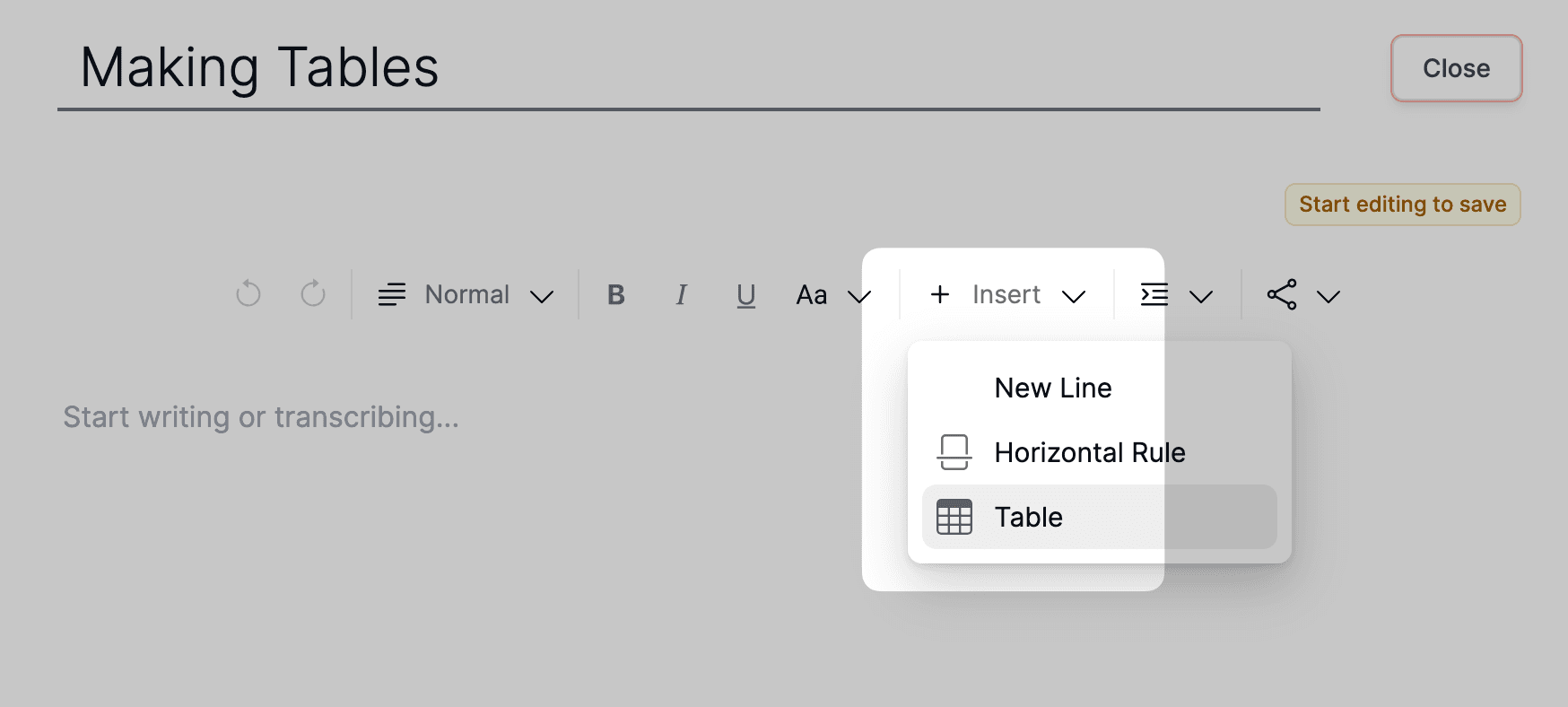Open the Normal paragraph style dropdown
Viewport: 1568px width, 707px height.
point(466,295)
